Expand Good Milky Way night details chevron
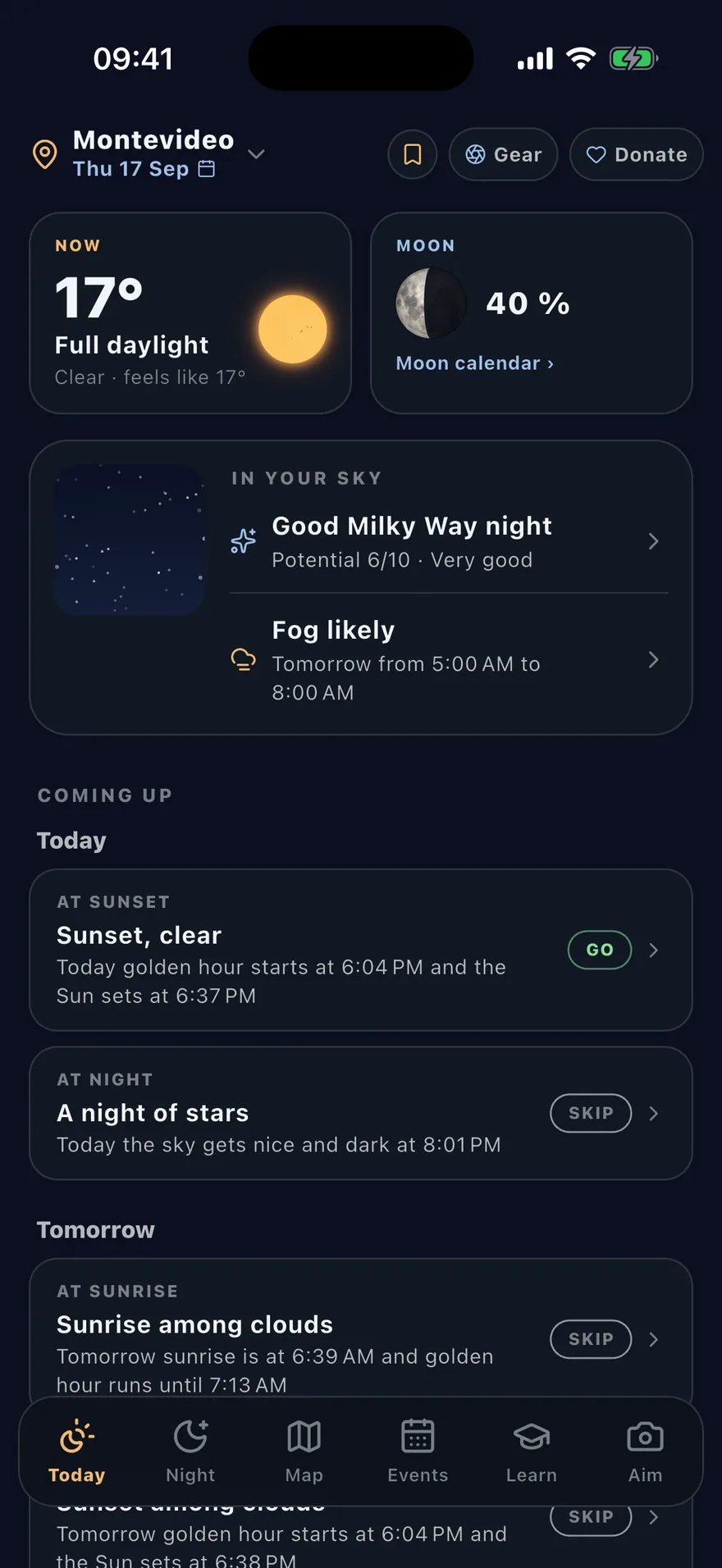The height and width of the screenshot is (1568, 722). pos(653,541)
